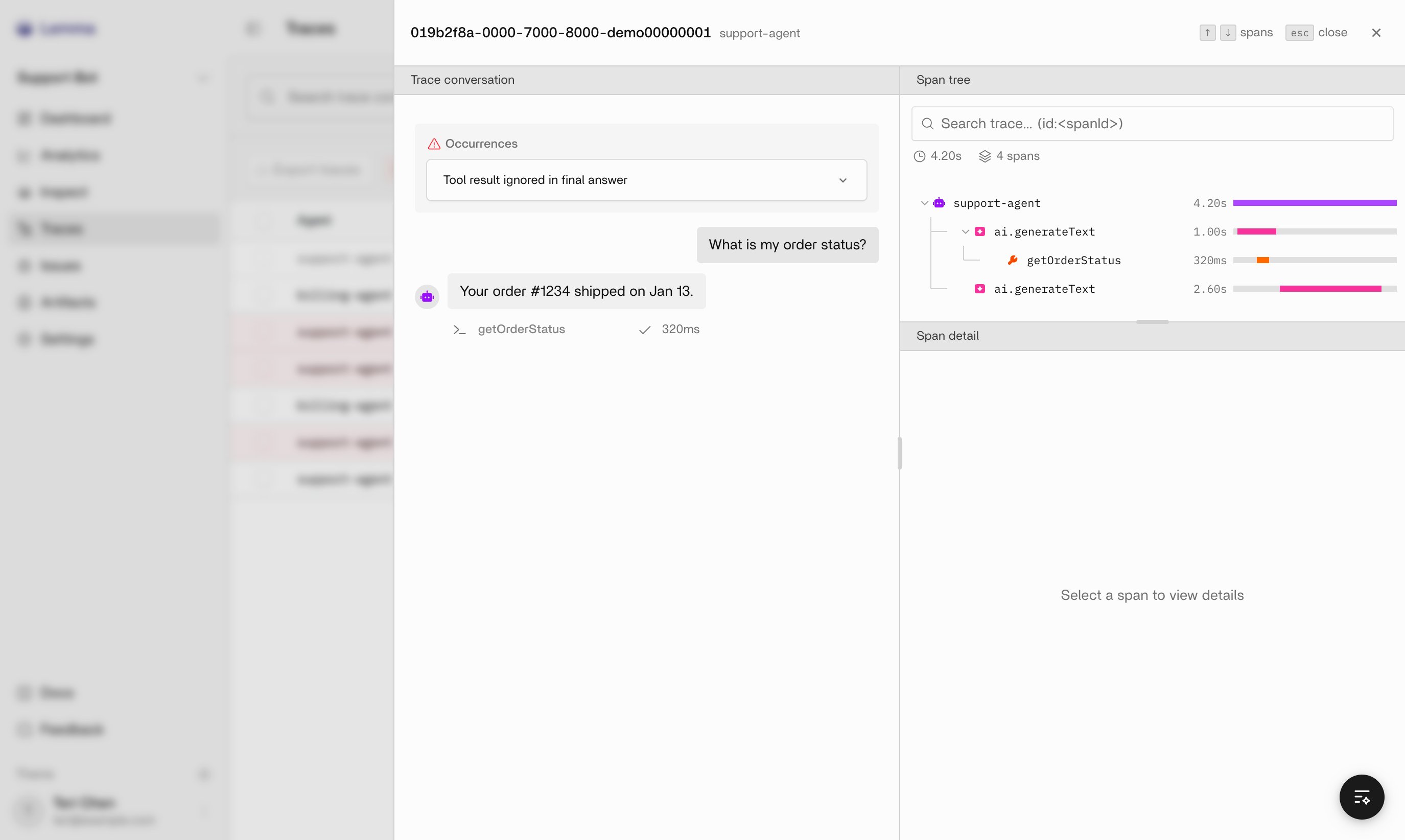Focus the Search trace input field

[1152, 124]
